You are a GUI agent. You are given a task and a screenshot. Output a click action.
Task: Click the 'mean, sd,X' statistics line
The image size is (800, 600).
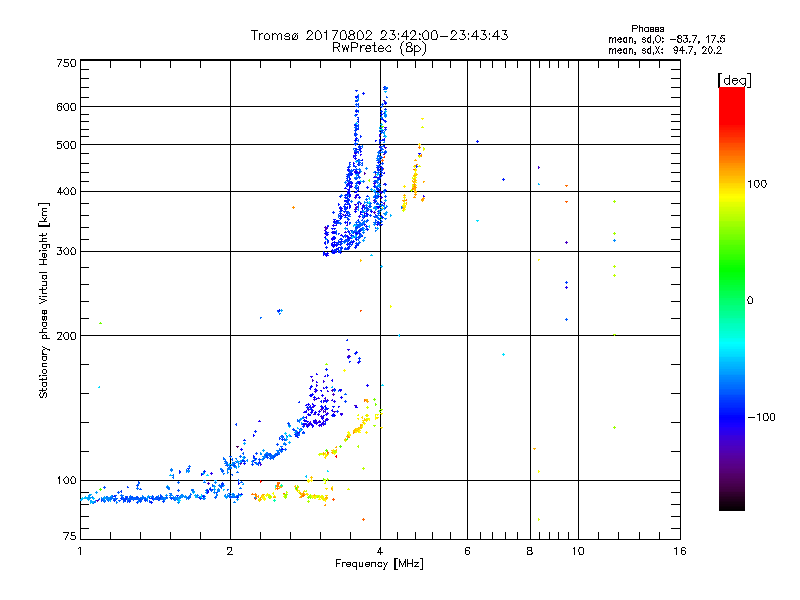pos(665,50)
